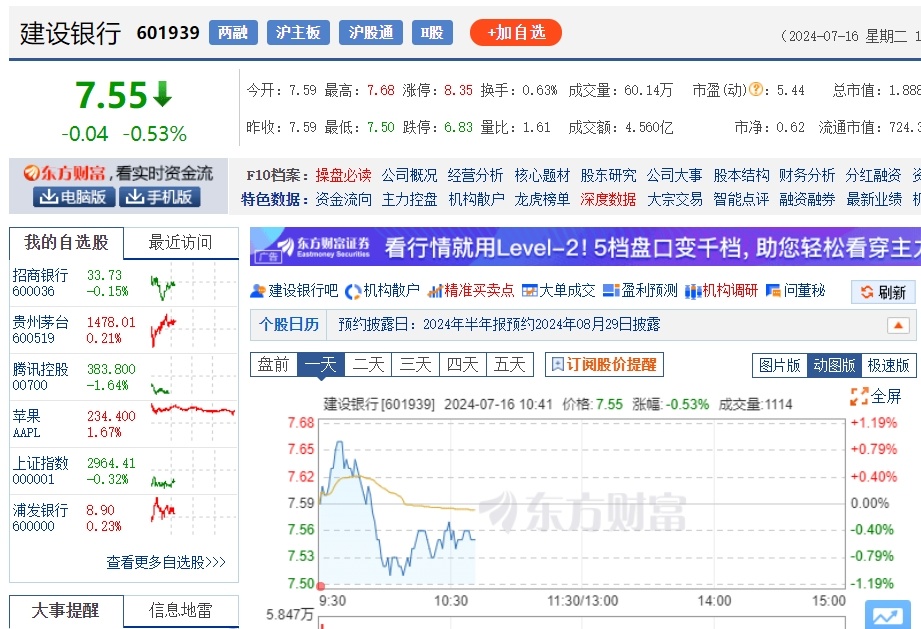Click the 沪主板 tag

tap(298, 32)
